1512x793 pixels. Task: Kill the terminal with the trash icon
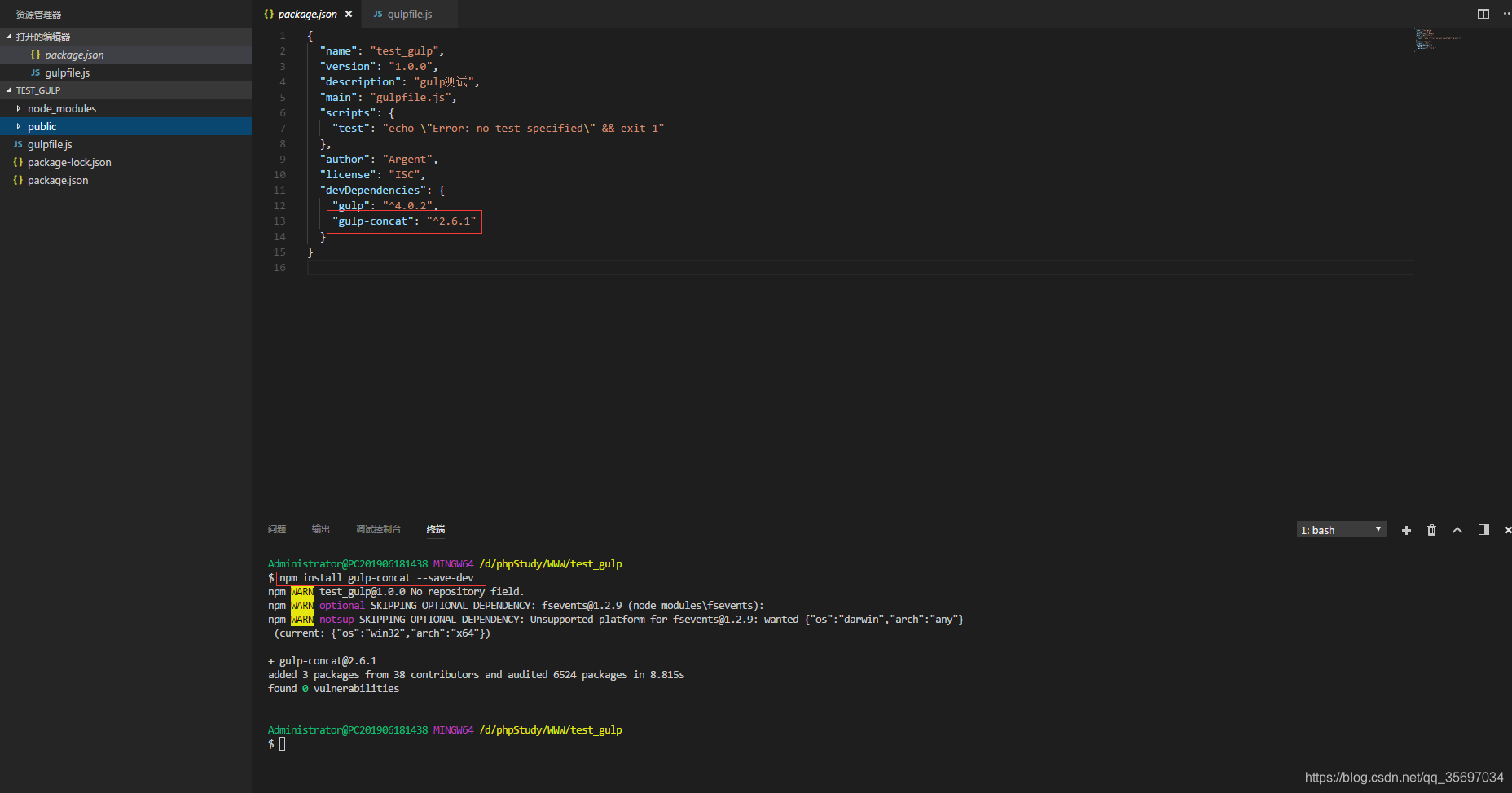(x=1431, y=530)
